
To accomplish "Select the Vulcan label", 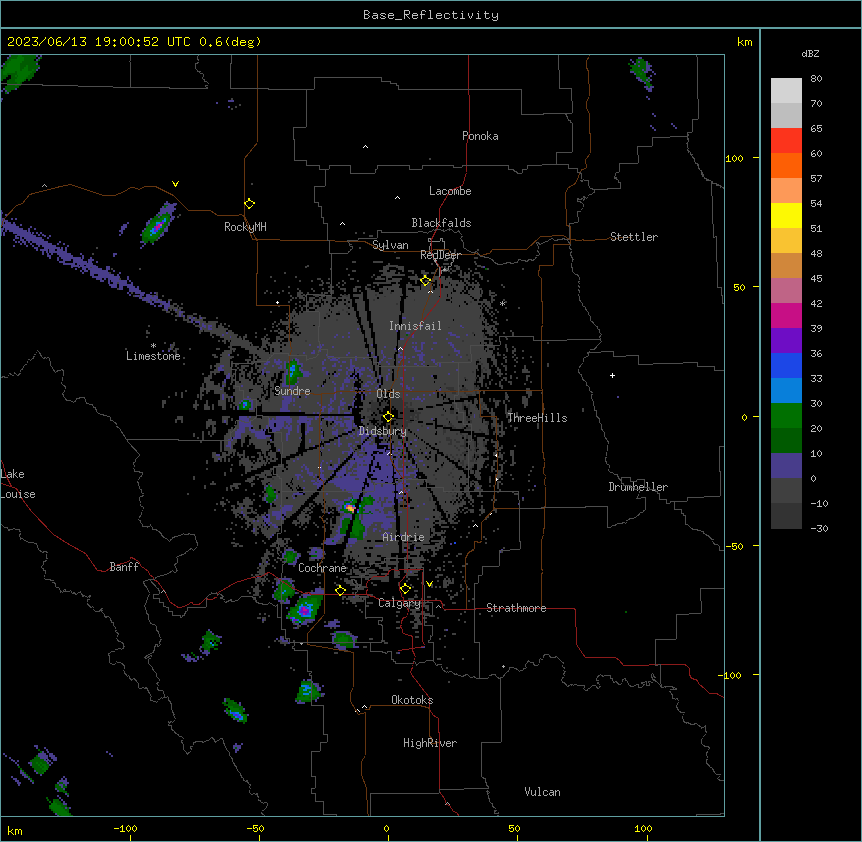I will [543, 792].
